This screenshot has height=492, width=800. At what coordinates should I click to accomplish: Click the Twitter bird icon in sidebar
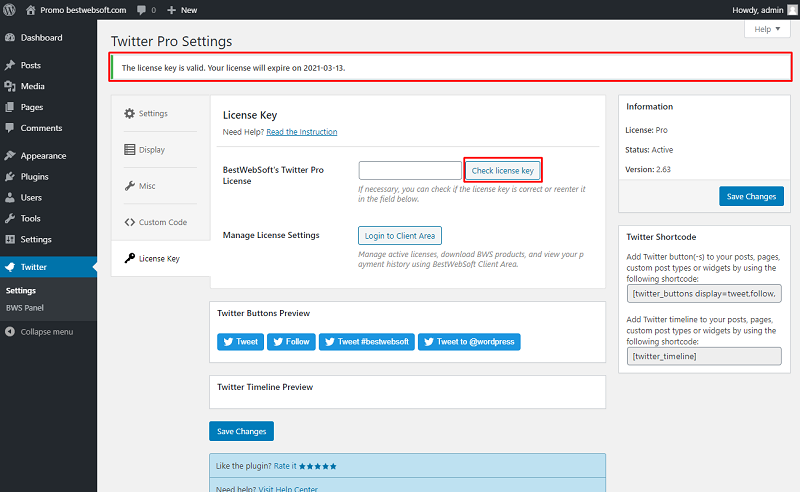pos(10,267)
